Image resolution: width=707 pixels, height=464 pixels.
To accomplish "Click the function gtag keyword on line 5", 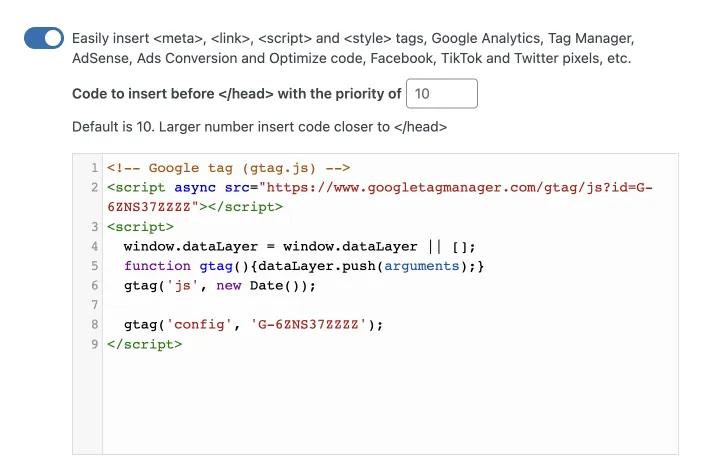I will click(179, 266).
